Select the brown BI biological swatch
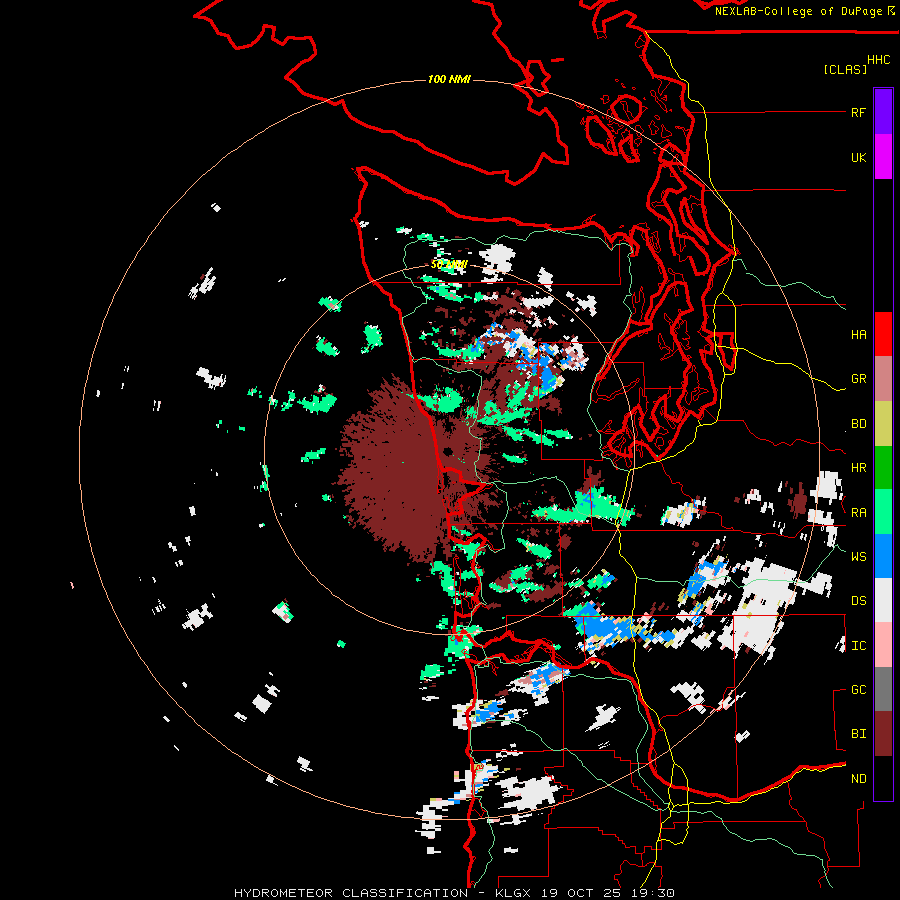900x900 pixels. pos(883,734)
